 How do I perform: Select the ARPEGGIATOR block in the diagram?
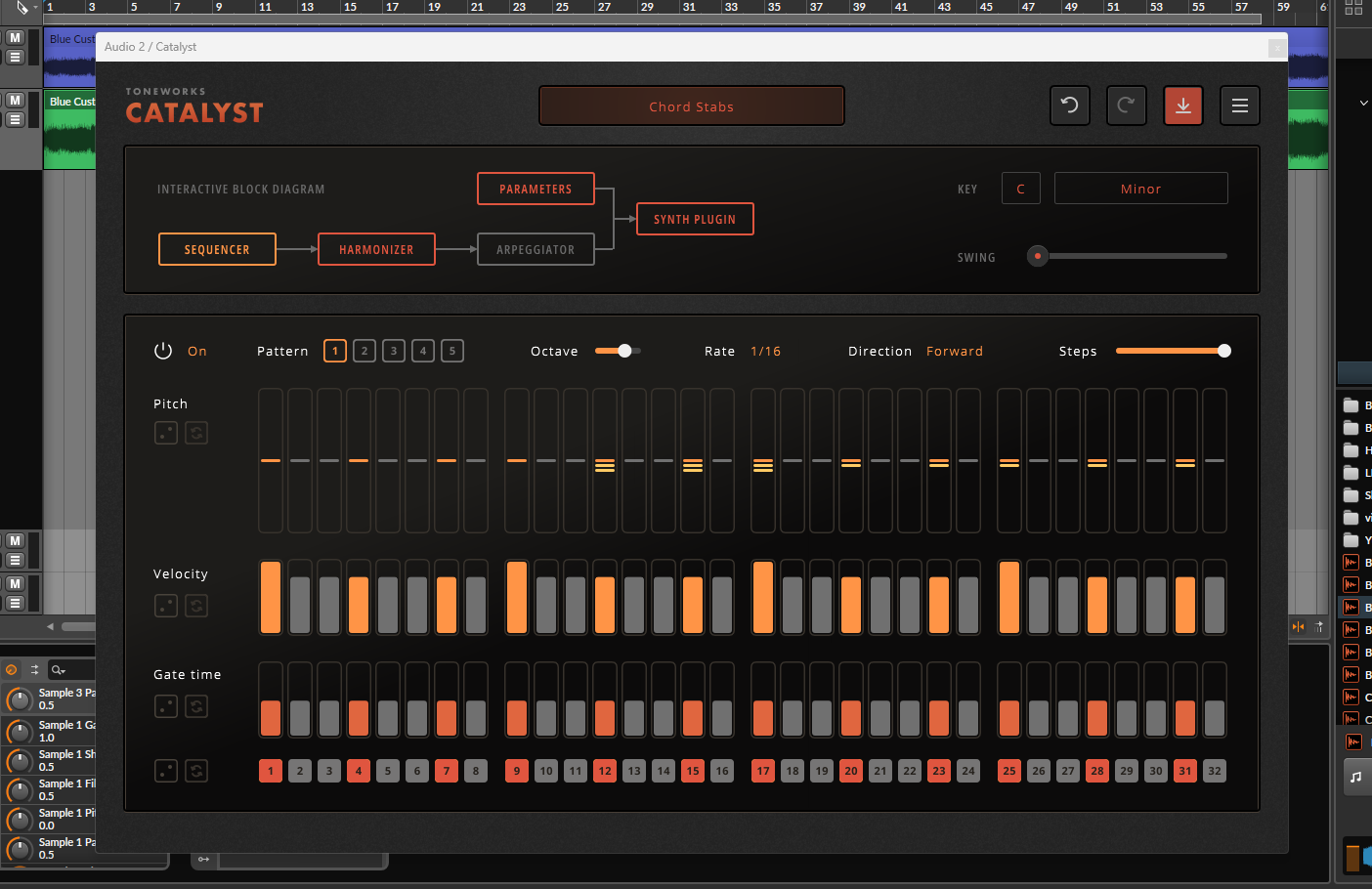click(x=536, y=249)
